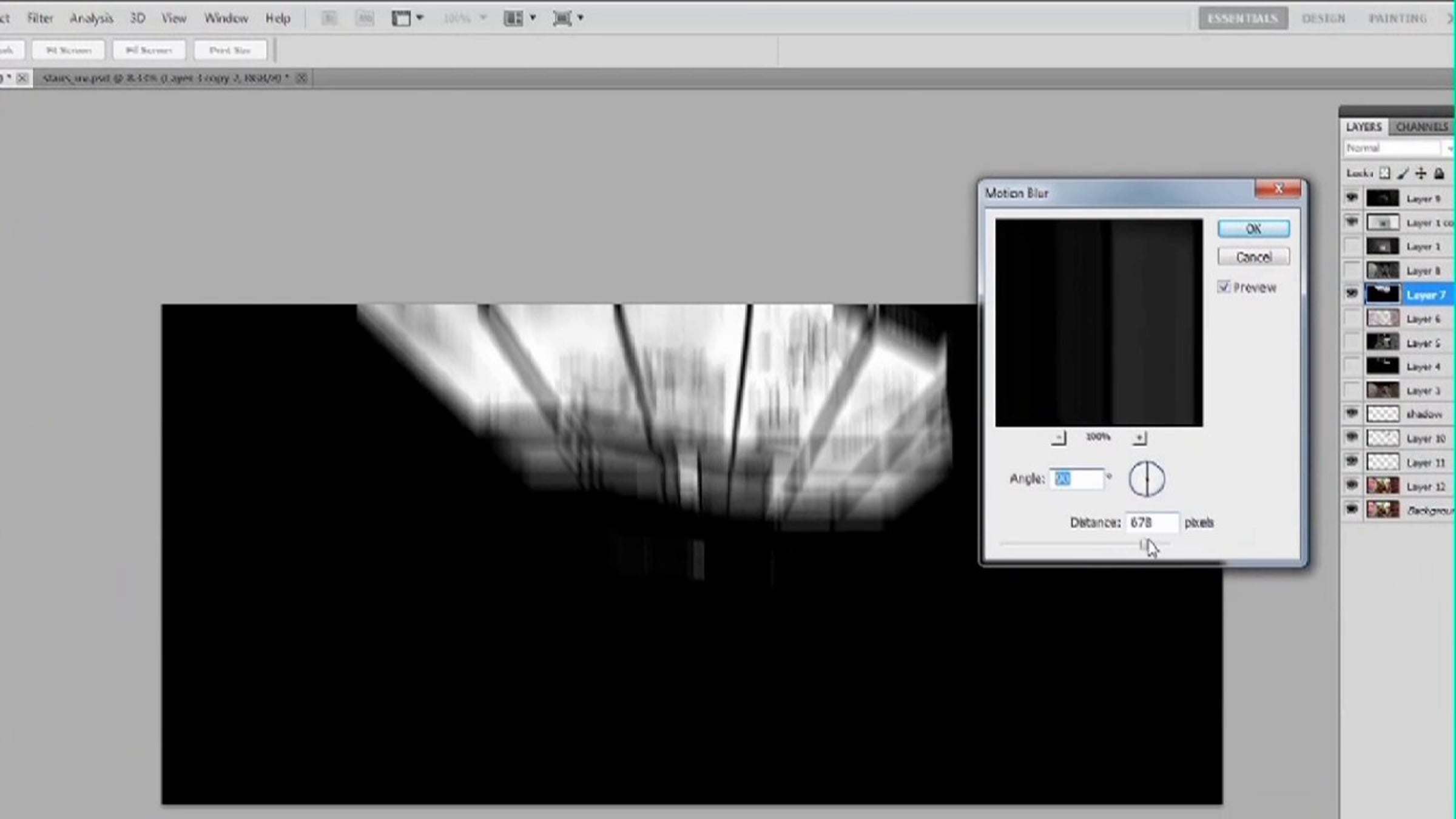Click the Distance pixels input field
The image size is (1456, 819).
1151,522
